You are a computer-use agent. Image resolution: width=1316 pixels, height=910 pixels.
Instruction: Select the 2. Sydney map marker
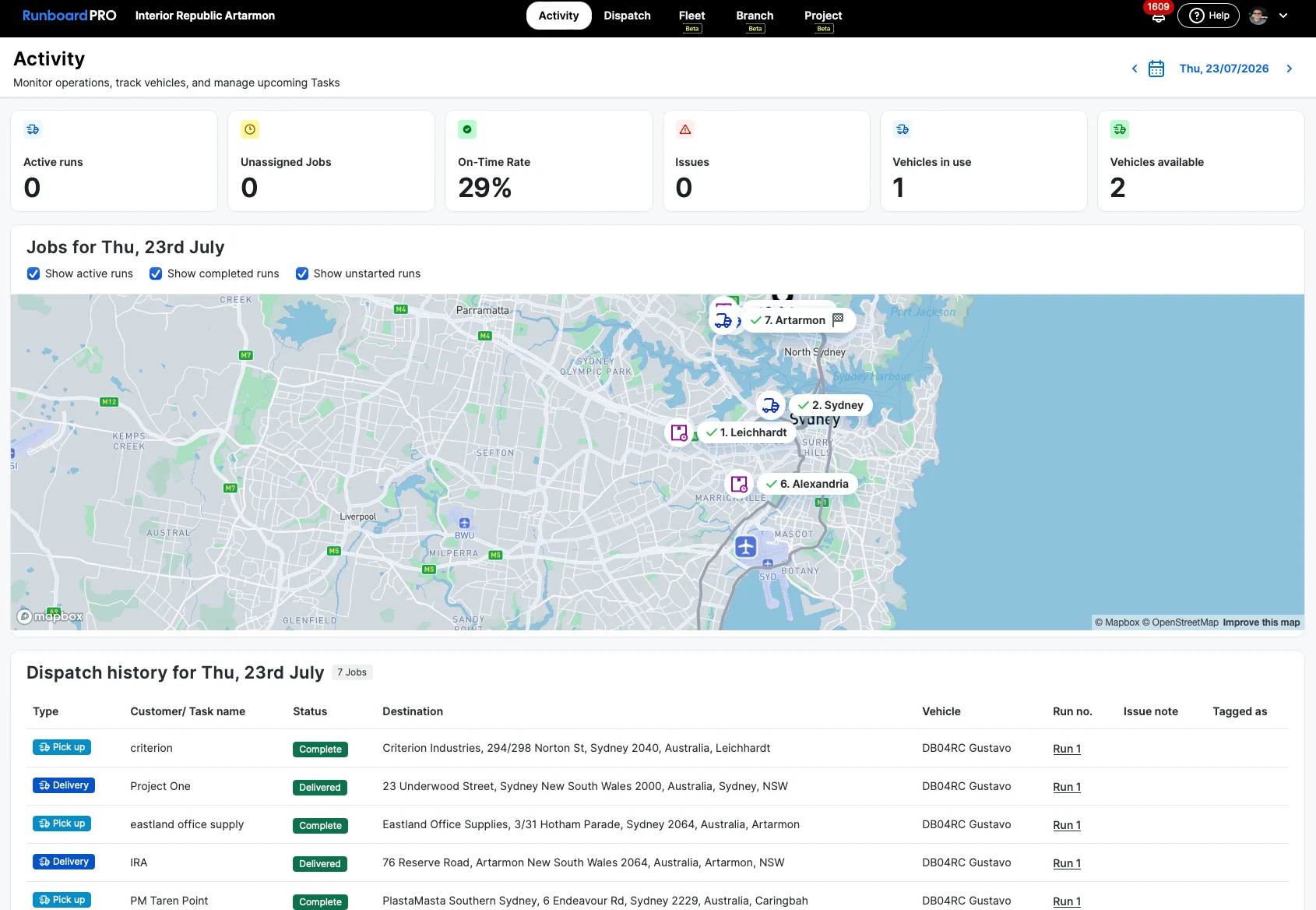[831, 405]
